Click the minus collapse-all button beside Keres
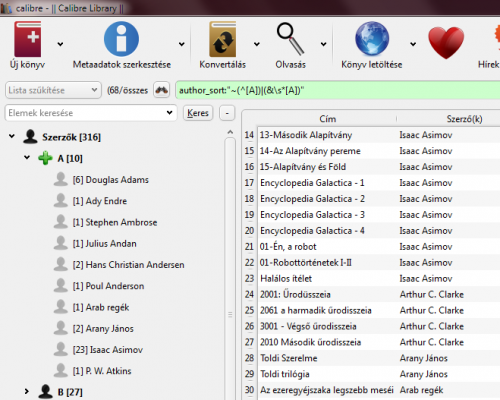Screen dimensions: 500x400 click(227, 113)
